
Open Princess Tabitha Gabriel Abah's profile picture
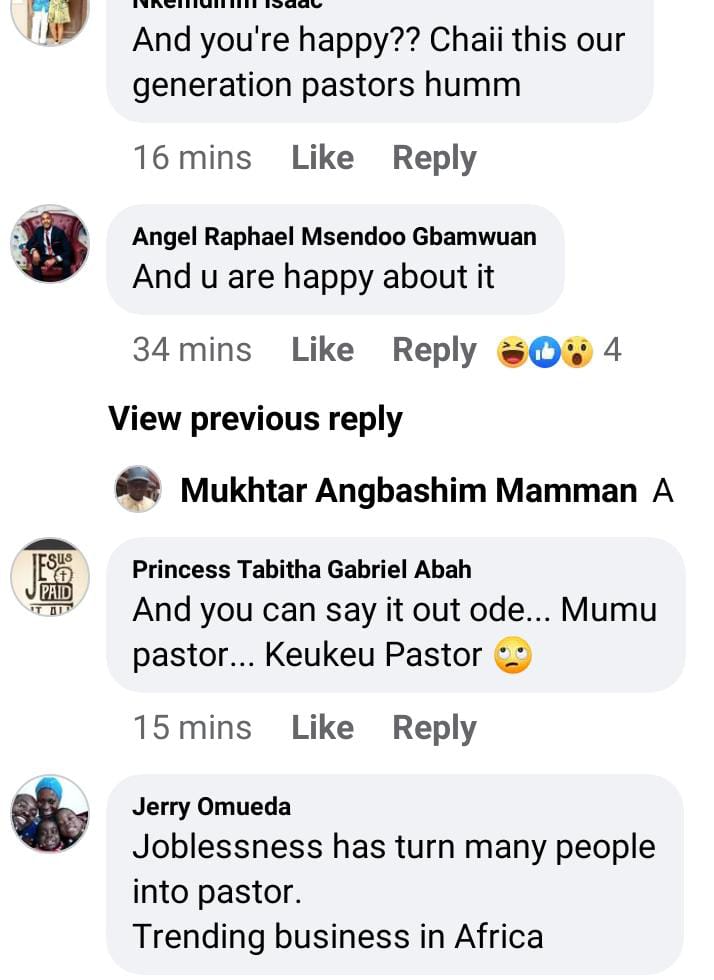pyautogui.click(x=50, y=576)
